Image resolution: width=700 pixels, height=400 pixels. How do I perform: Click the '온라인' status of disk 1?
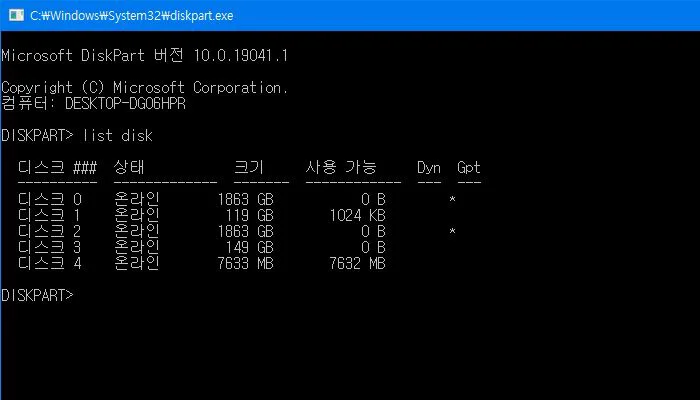click(x=137, y=215)
